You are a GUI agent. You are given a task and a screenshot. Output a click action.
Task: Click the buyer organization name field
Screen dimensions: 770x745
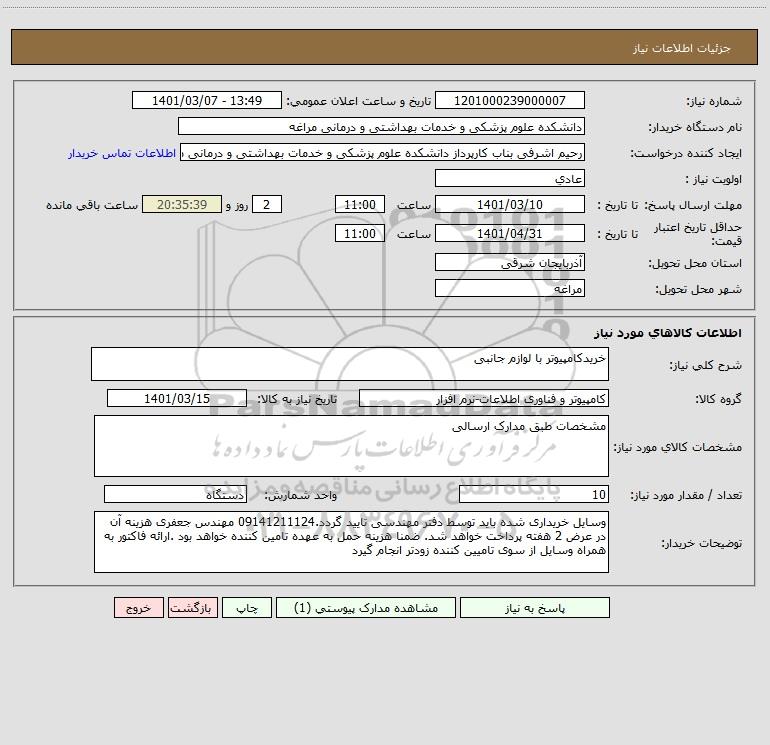[x=381, y=127]
